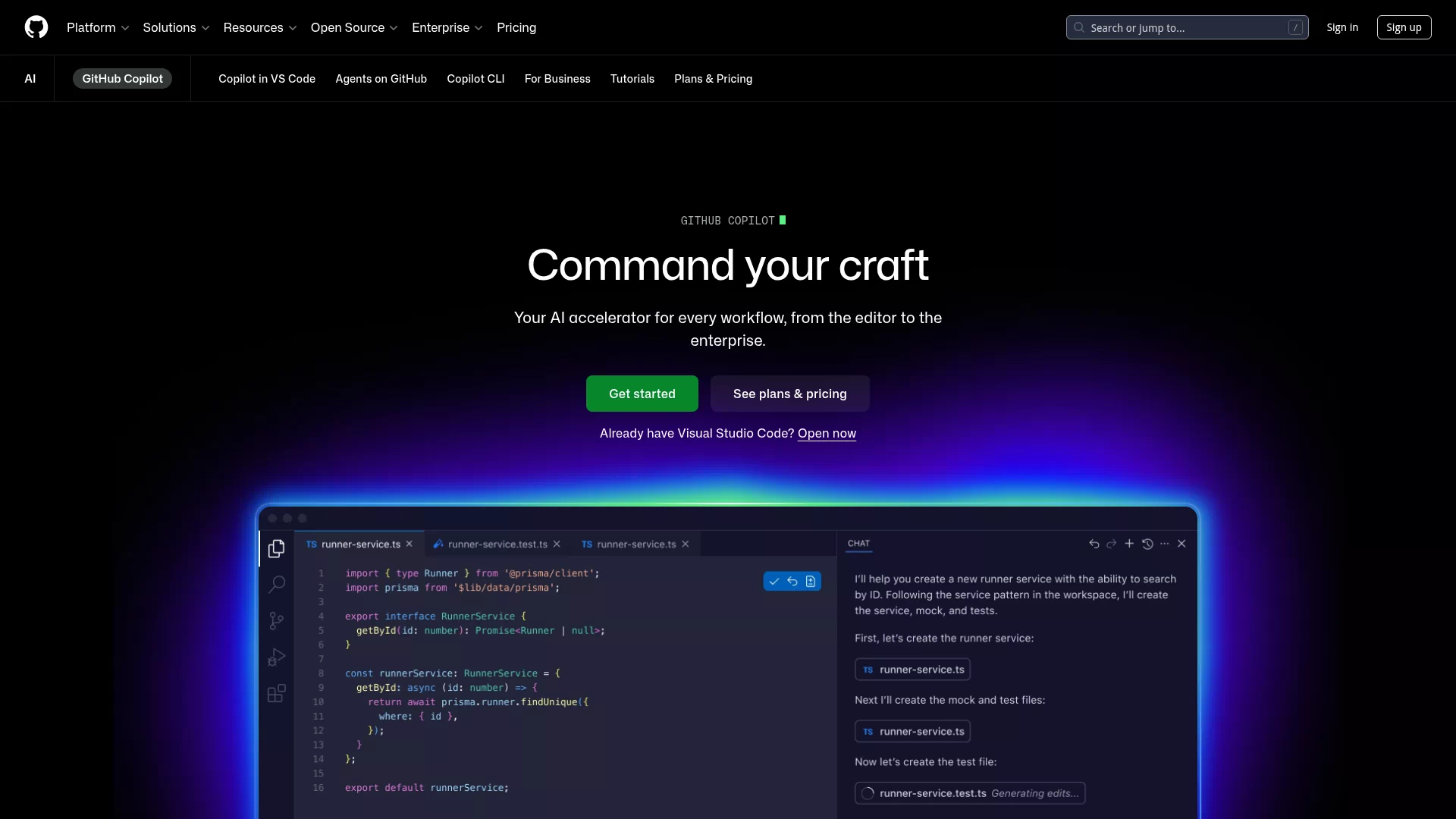
Task: Click the GitHub Octocat logo
Action: point(36,27)
